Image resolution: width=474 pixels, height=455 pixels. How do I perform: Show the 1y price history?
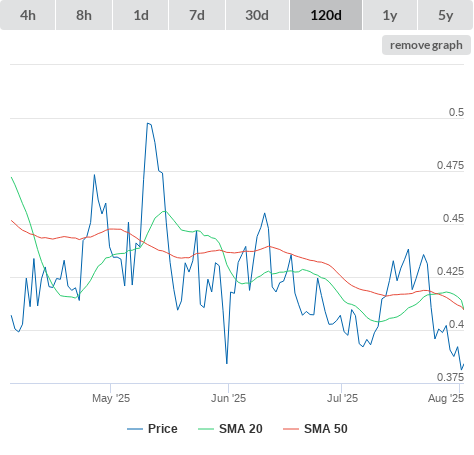390,15
